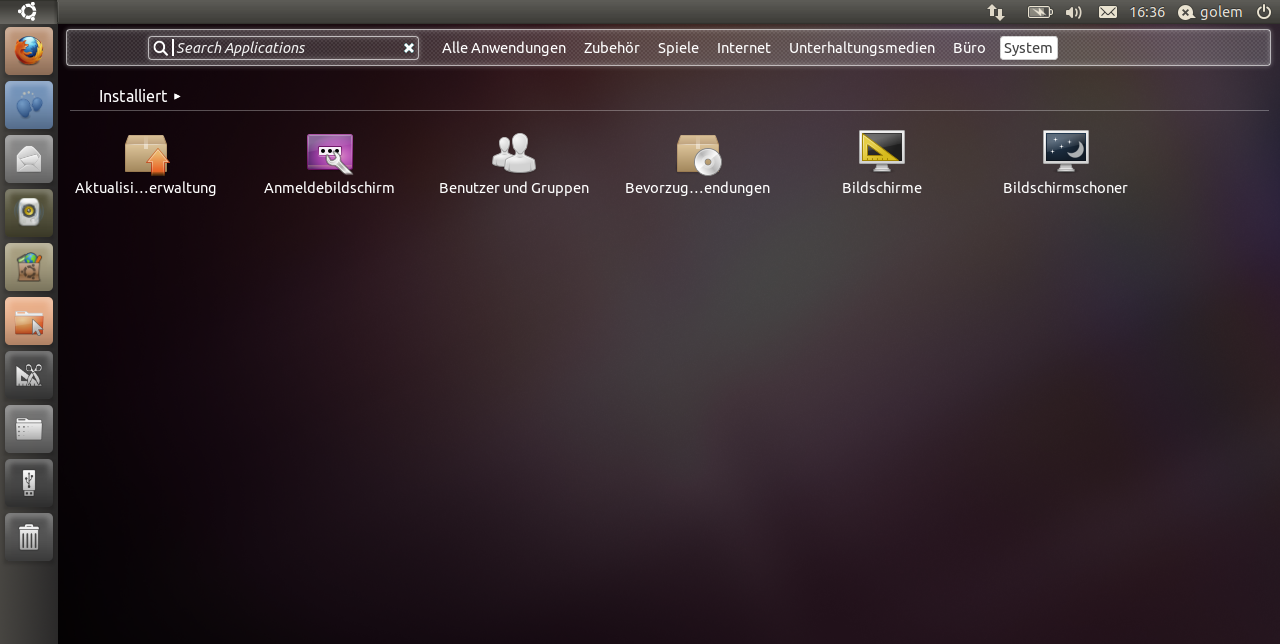Open the network connections indicator menu
1280x644 pixels.
pos(996,12)
